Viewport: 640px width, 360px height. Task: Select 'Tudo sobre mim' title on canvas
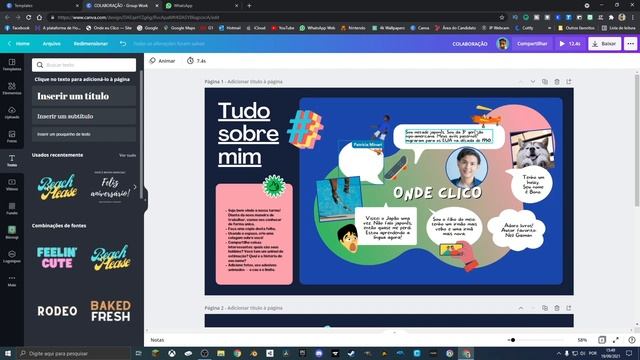tap(248, 134)
